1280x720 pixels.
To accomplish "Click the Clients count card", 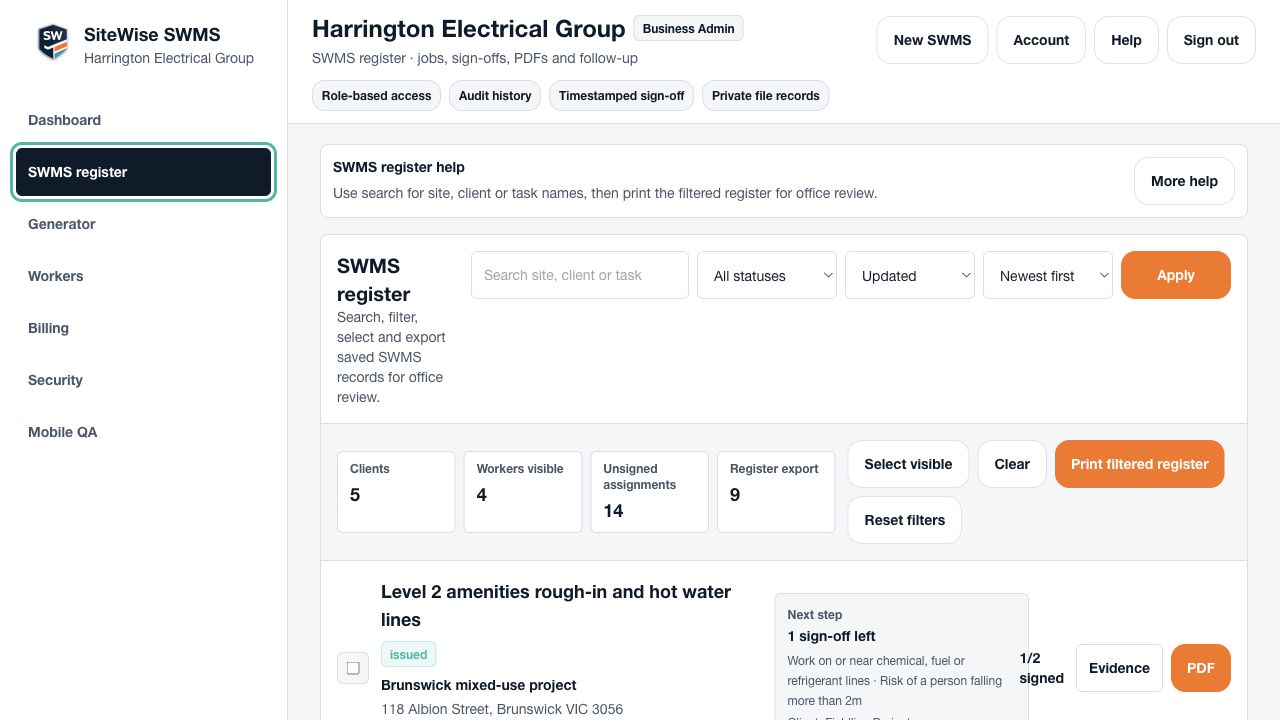I will click(x=396, y=492).
